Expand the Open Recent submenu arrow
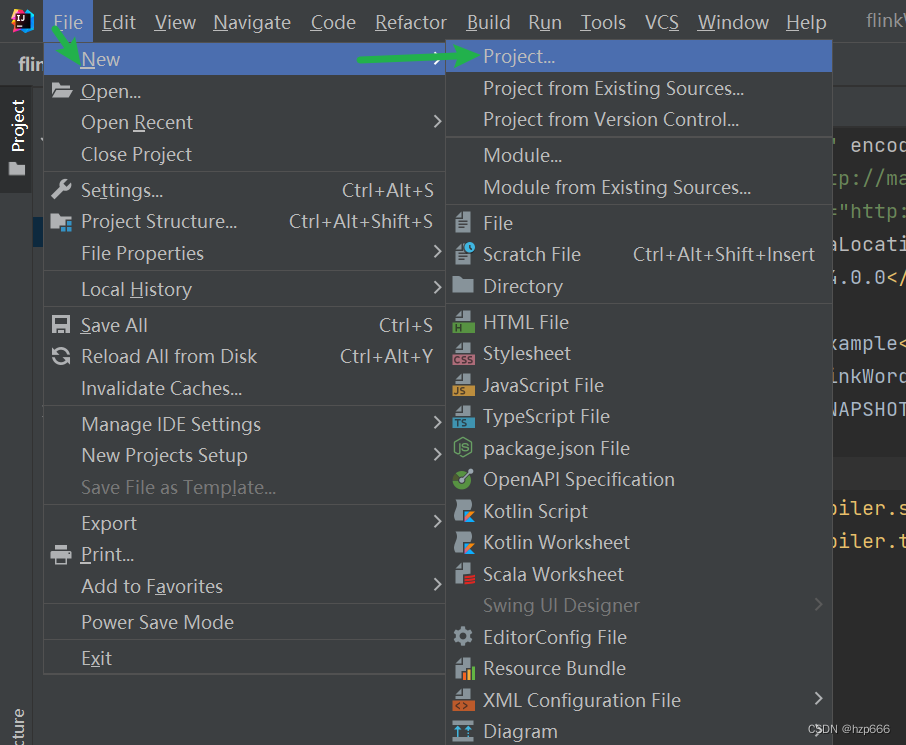The image size is (906, 745). (x=437, y=122)
